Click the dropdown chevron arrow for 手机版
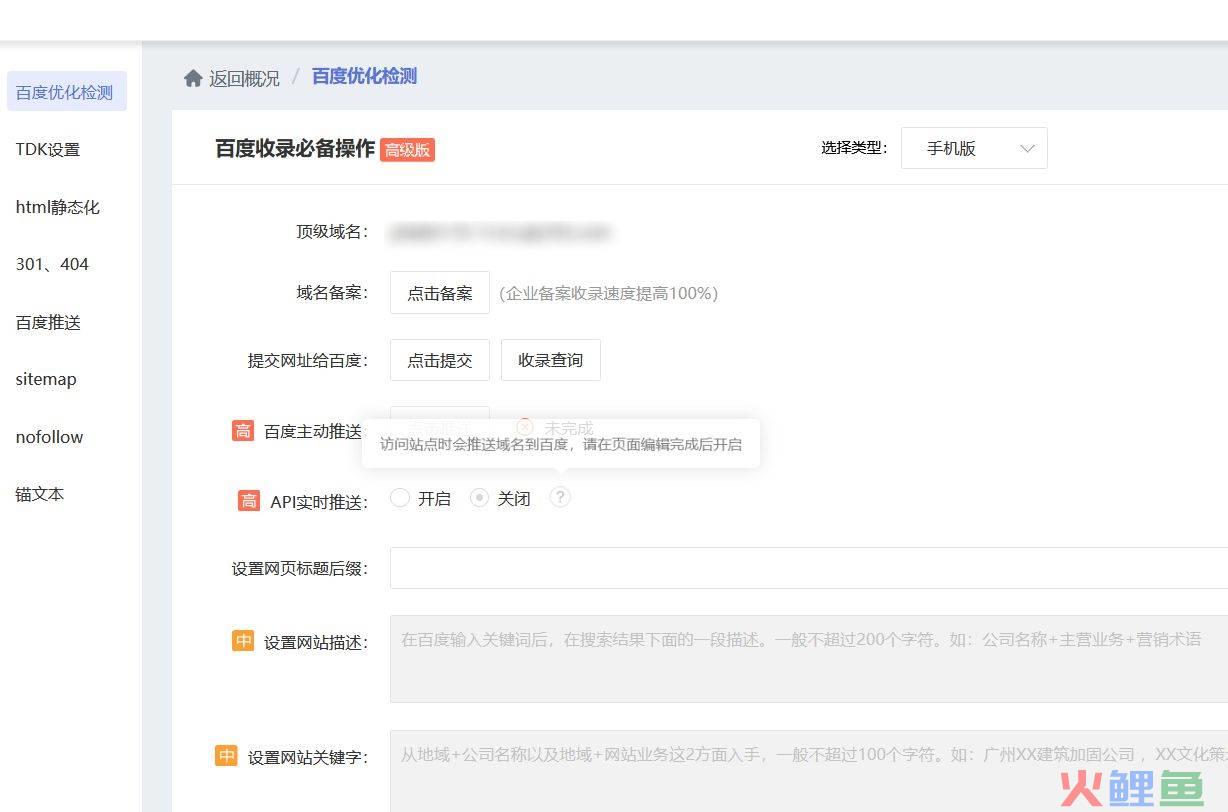 (x=1027, y=149)
